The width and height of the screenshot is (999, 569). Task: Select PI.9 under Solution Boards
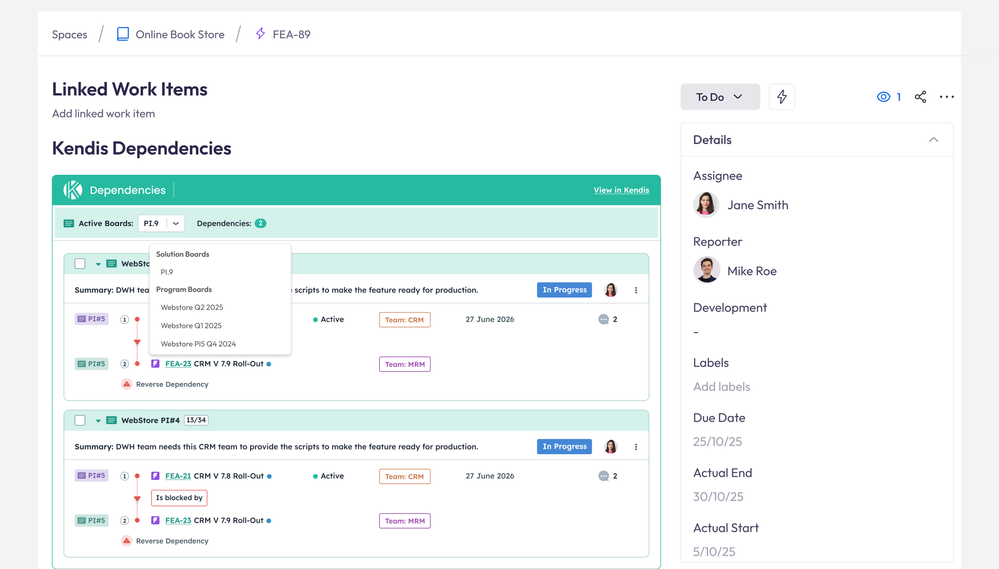pos(167,272)
